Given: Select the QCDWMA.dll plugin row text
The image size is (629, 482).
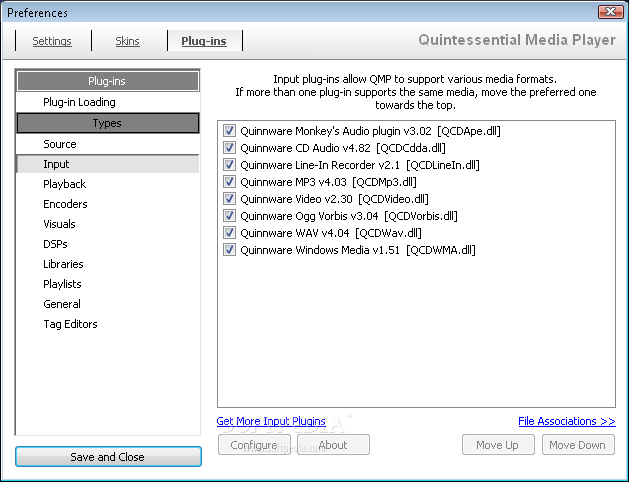Looking at the screenshot, I should (358, 250).
